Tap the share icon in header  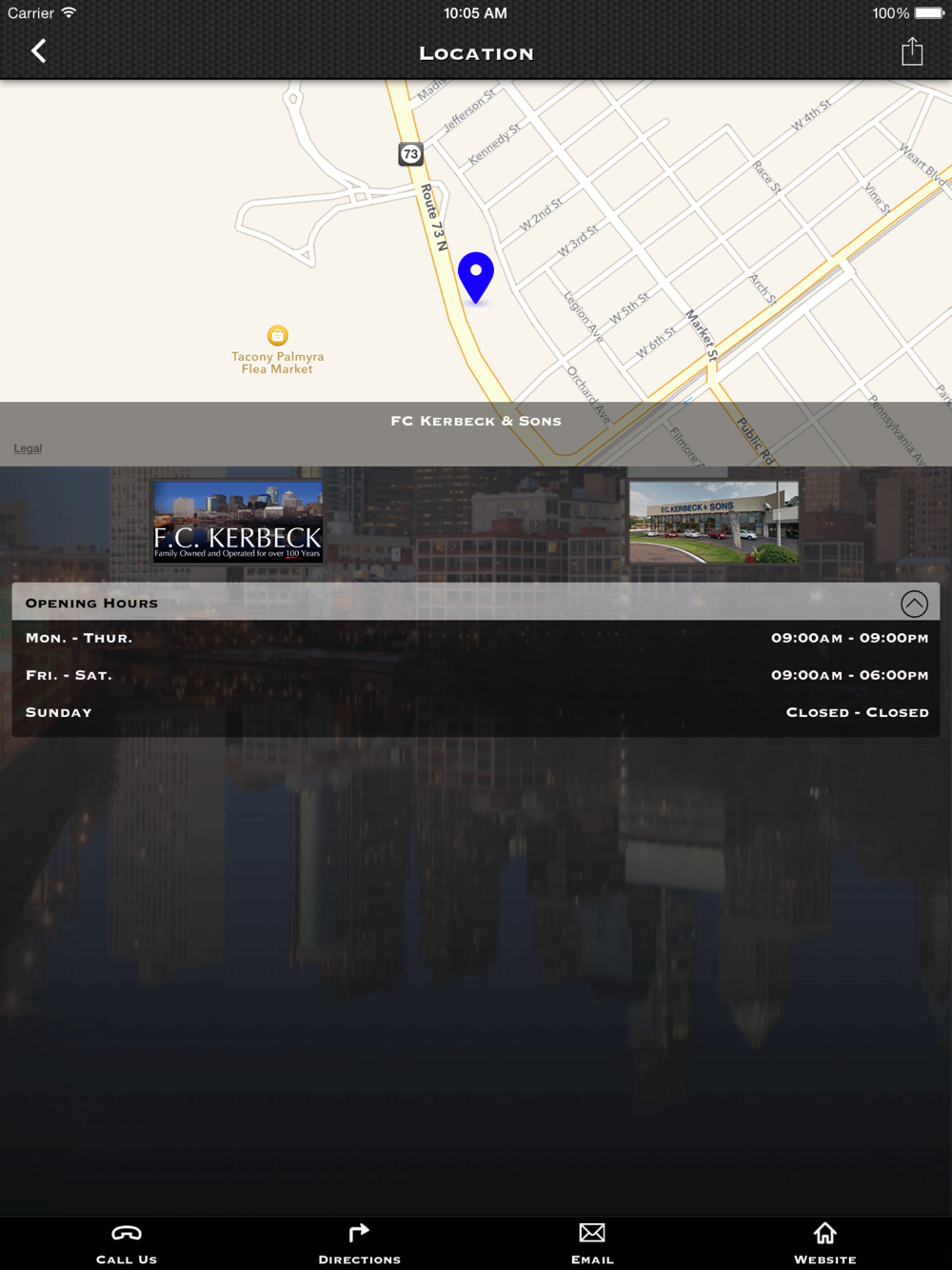912,51
